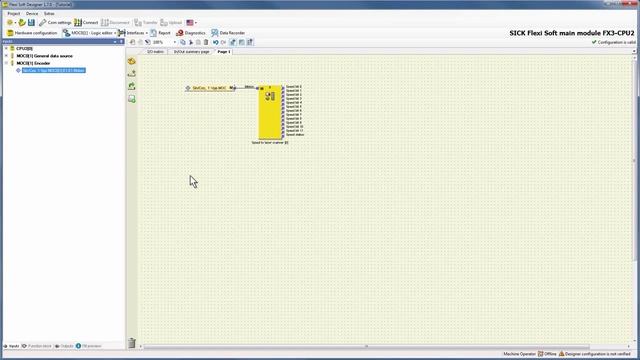Switch to the Function block panel tab
640x360 pixels.
coord(37,346)
